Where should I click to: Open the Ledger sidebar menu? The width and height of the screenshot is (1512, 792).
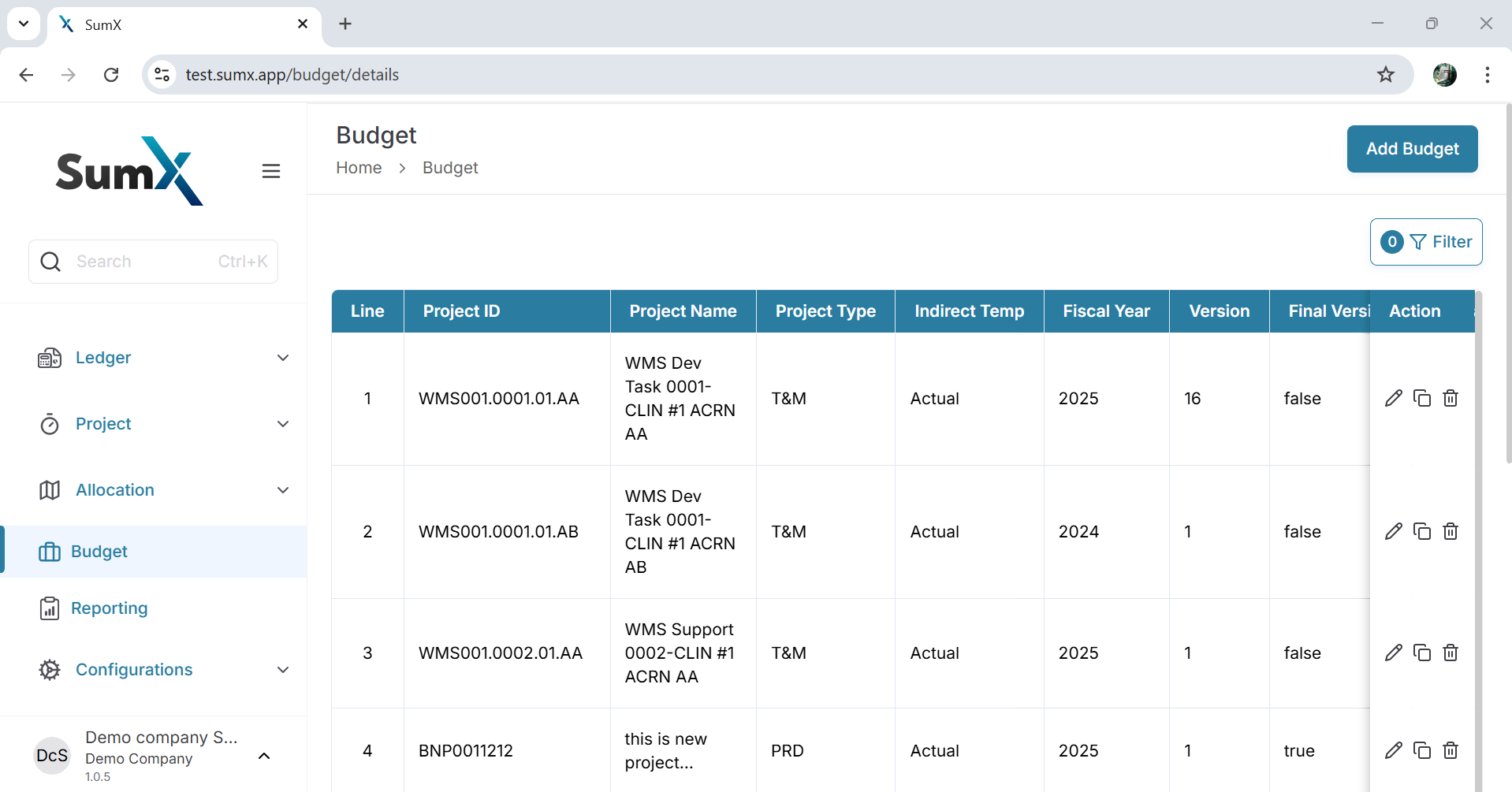[x=154, y=358]
